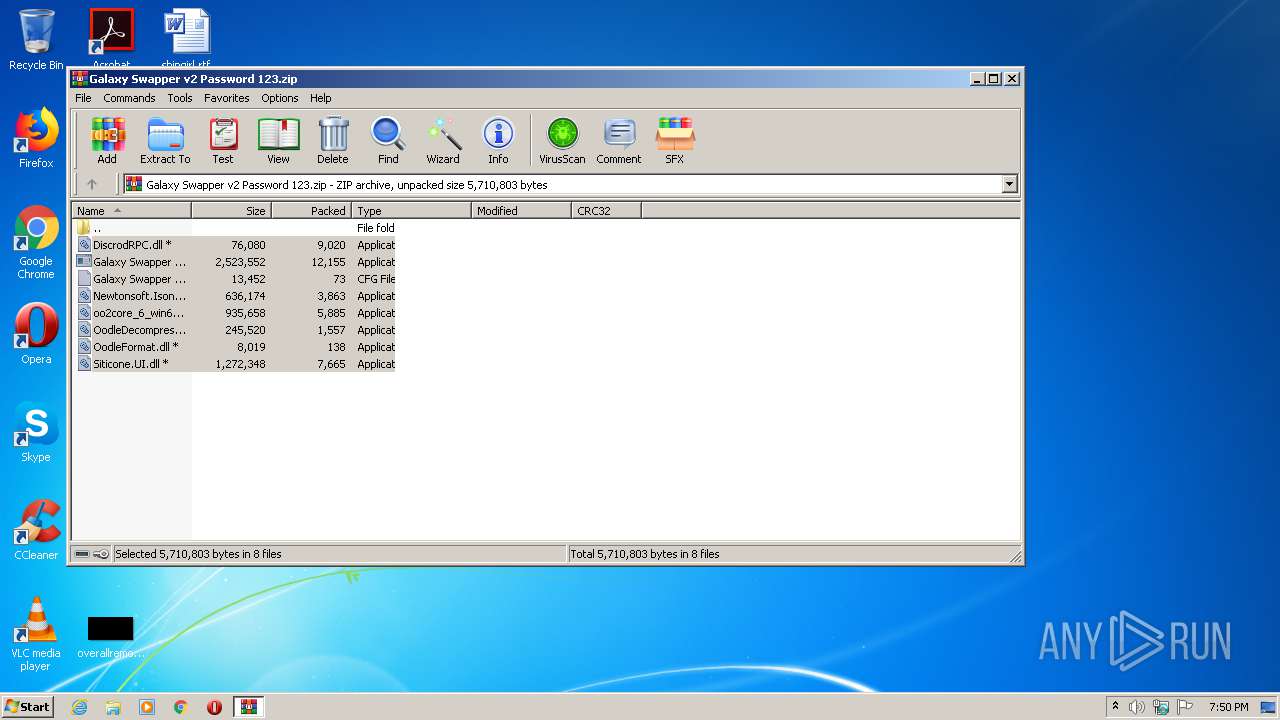Open VLC media player desktop shortcut
Viewport: 1280px width, 720px height.
click(36, 634)
